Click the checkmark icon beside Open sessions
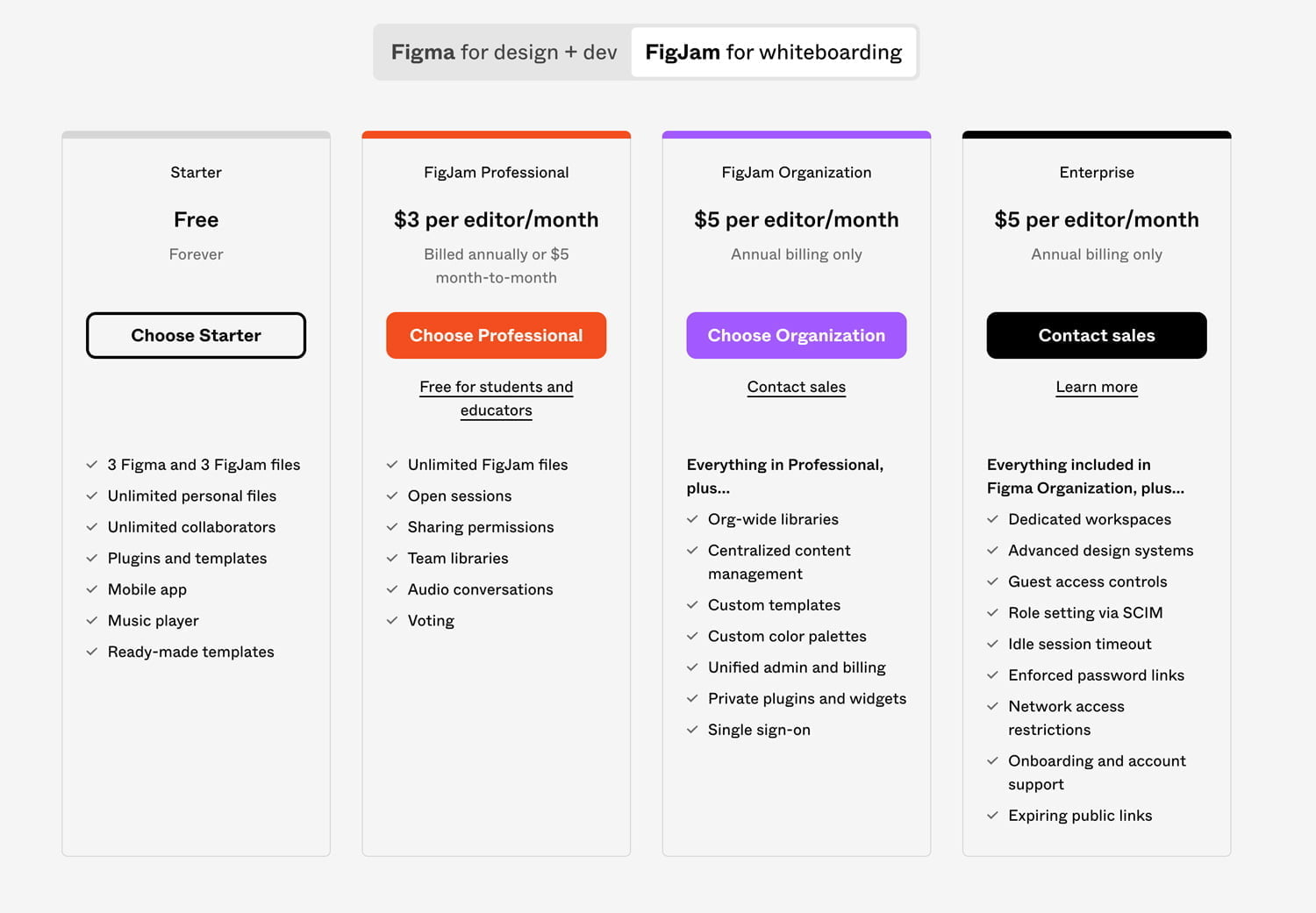Screen dimensions: 1316x913 (x=392, y=496)
